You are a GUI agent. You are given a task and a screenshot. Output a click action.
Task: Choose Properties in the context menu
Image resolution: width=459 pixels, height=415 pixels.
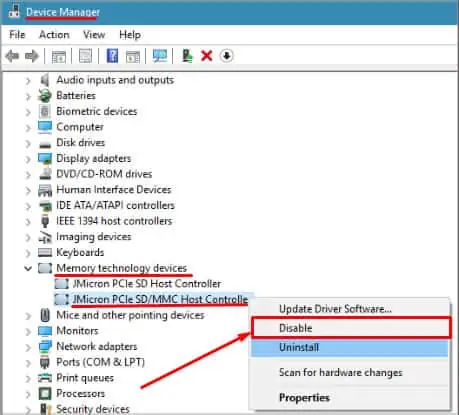(x=350, y=397)
